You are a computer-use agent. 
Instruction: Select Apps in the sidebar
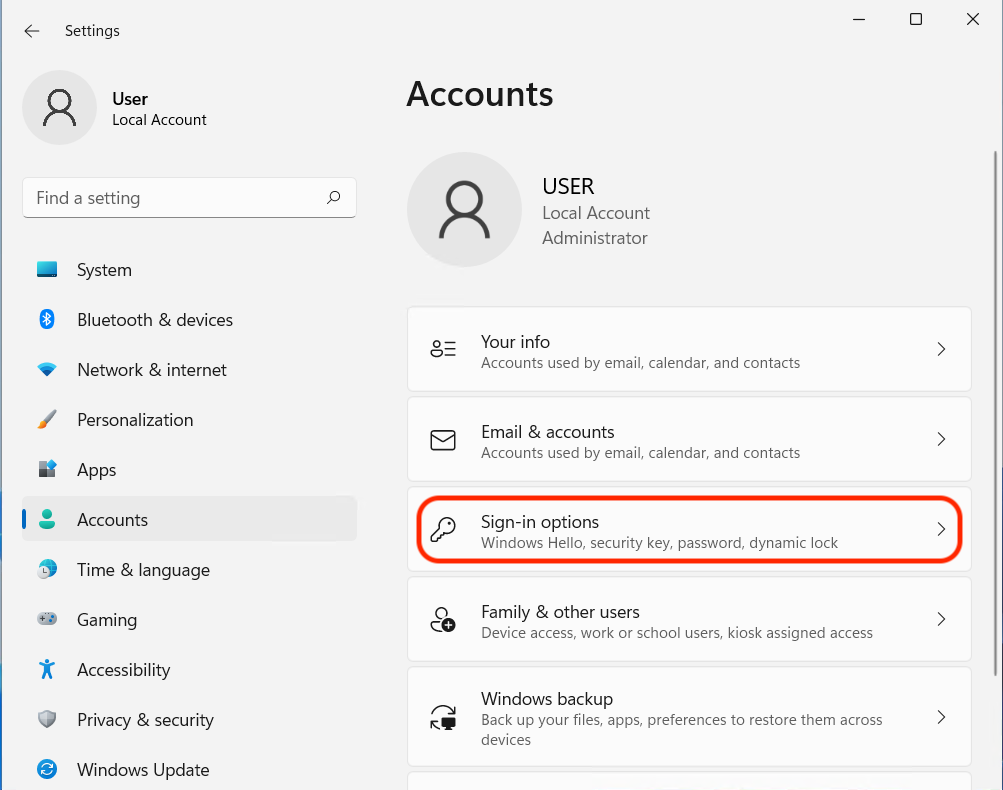[97, 470]
